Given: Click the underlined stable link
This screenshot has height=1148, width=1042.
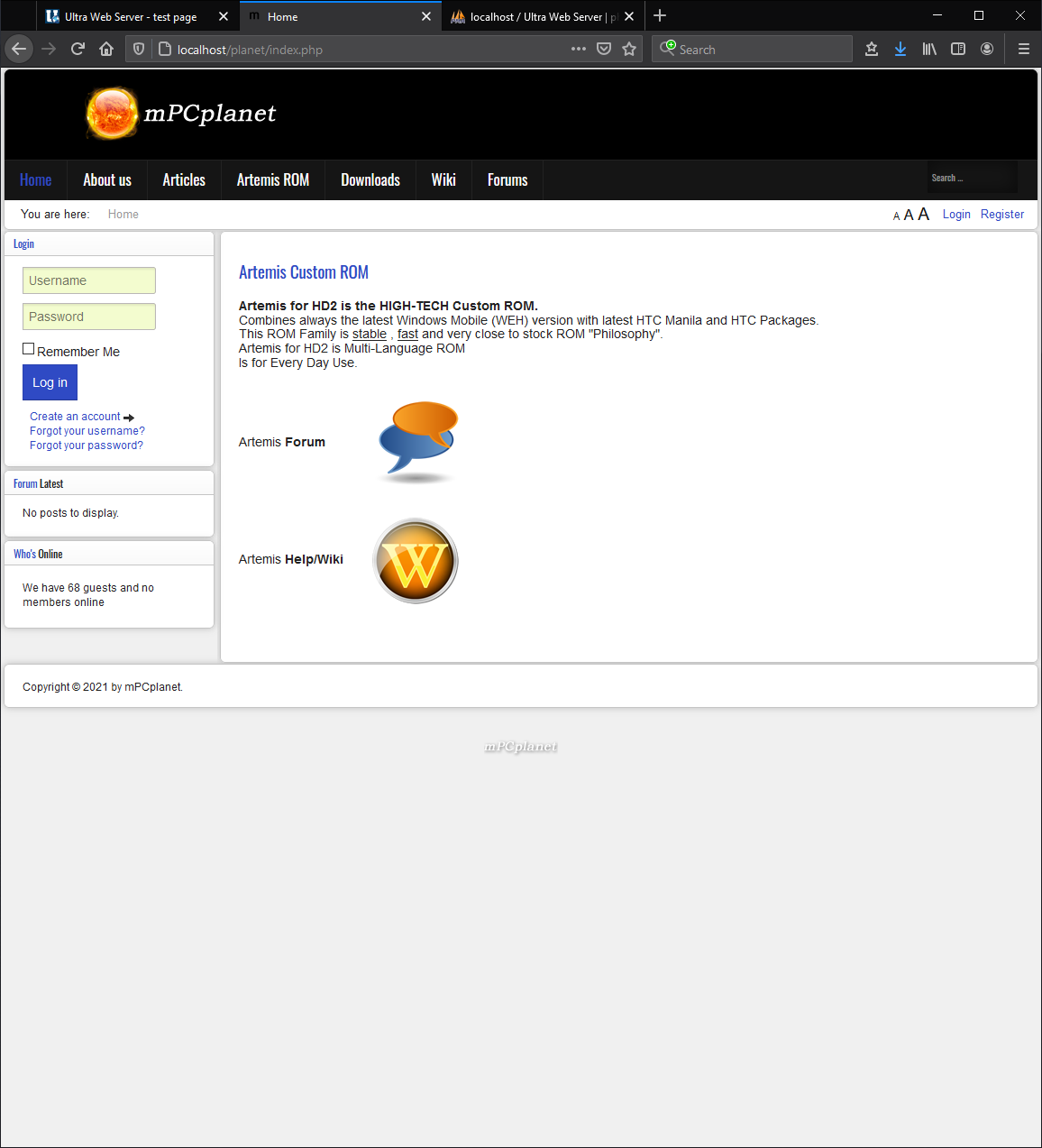Looking at the screenshot, I should point(370,334).
